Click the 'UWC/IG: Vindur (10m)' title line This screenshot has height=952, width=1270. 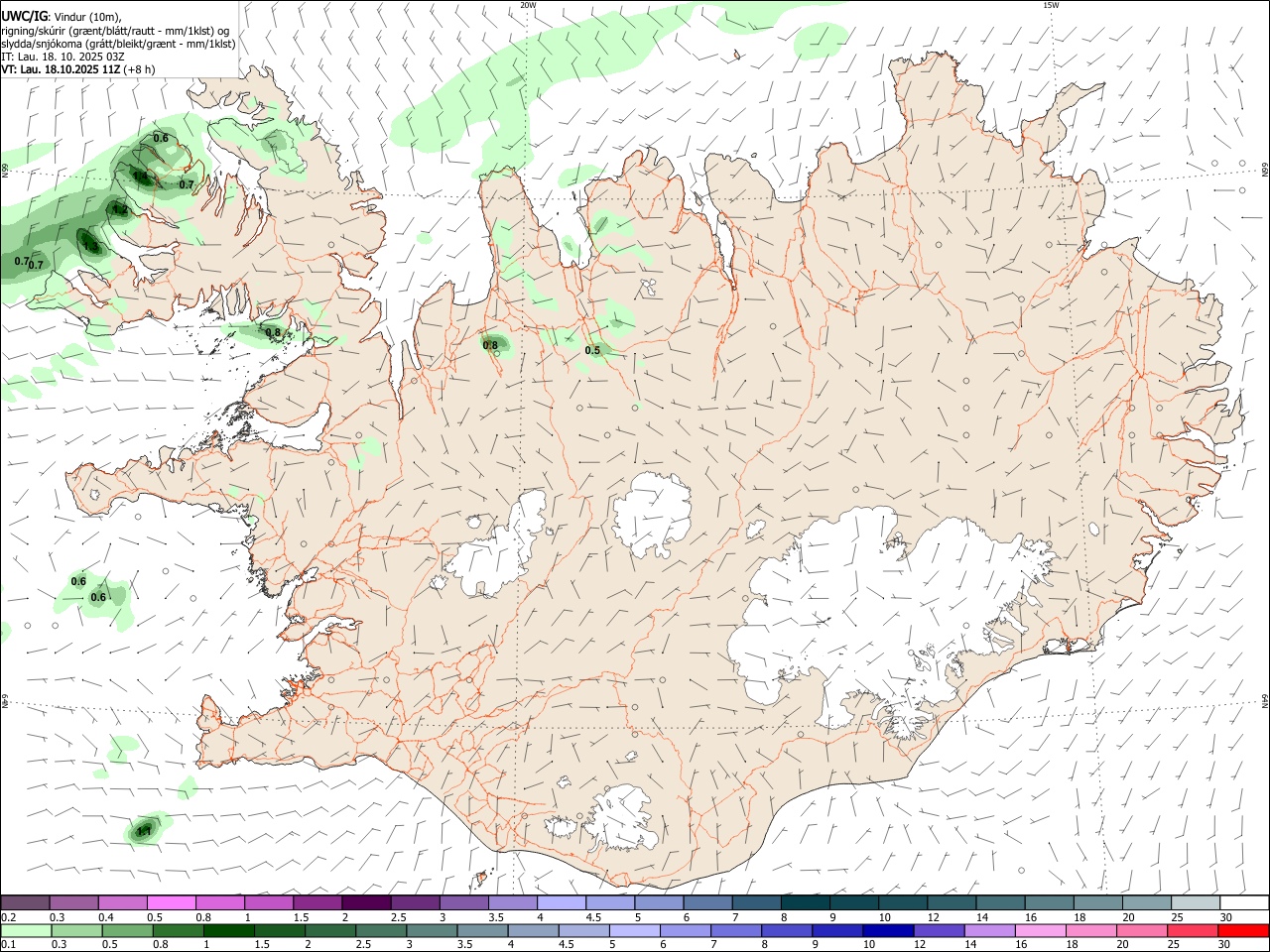click(62, 16)
